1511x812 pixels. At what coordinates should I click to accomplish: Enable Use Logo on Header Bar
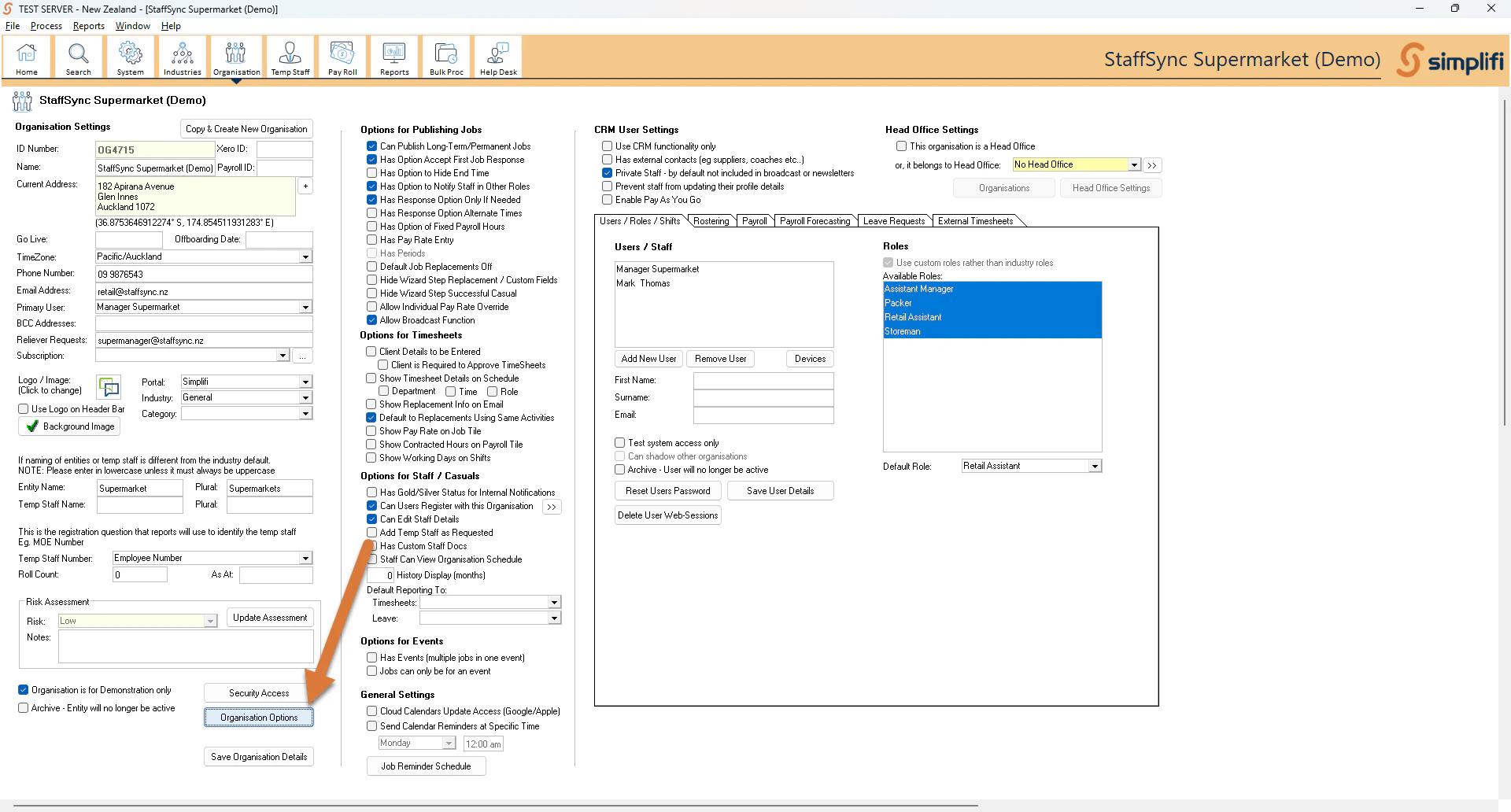[x=23, y=409]
